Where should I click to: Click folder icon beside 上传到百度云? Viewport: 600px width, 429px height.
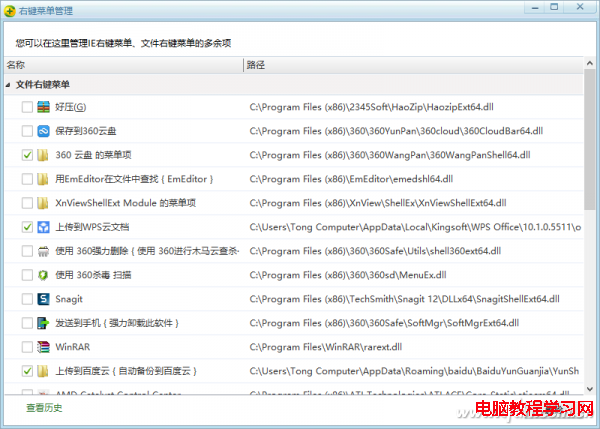43,371
